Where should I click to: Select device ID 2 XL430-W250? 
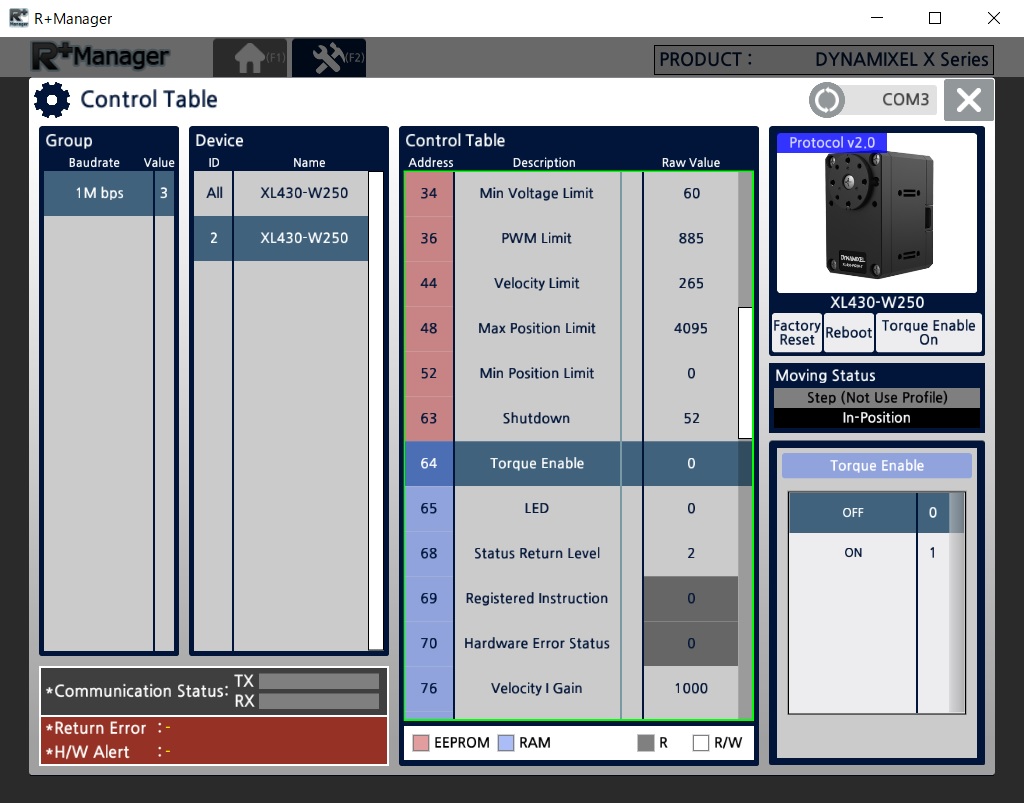(x=281, y=238)
